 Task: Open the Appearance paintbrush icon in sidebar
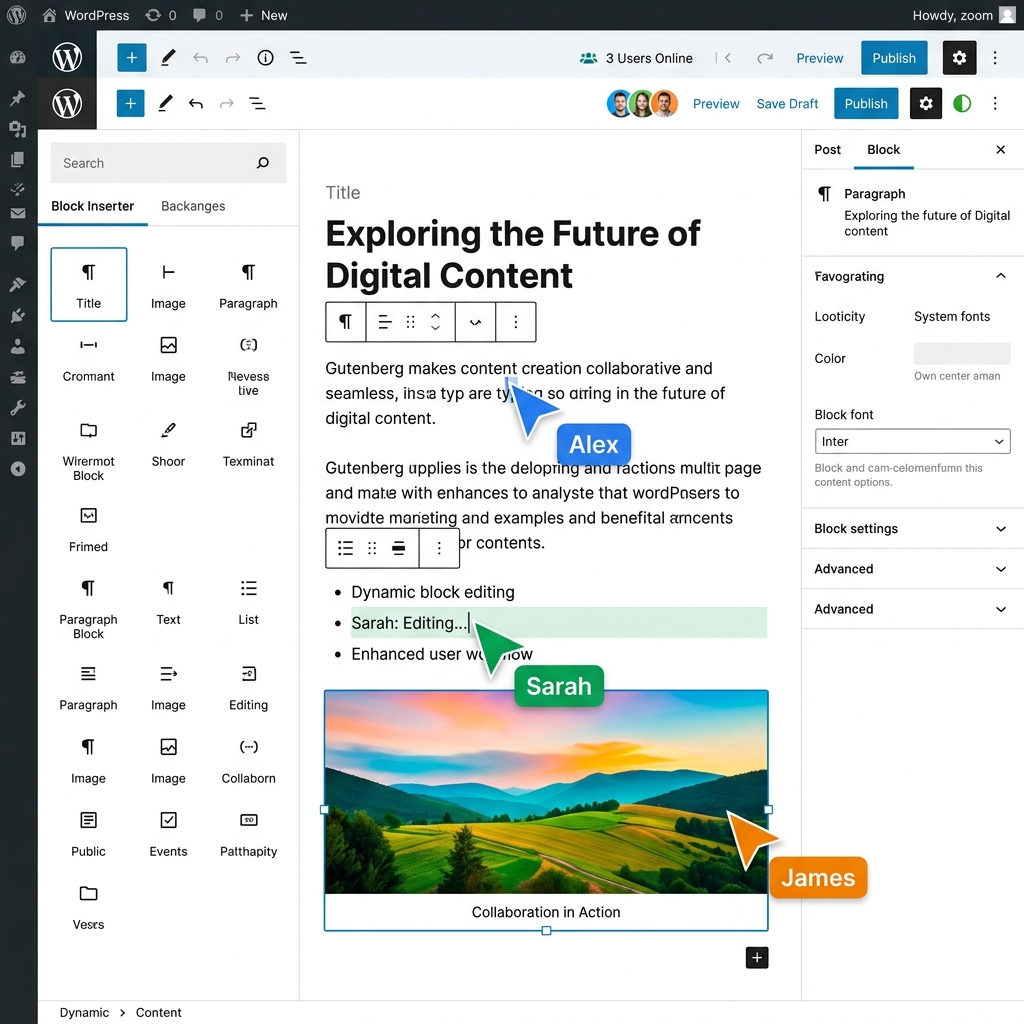18,284
